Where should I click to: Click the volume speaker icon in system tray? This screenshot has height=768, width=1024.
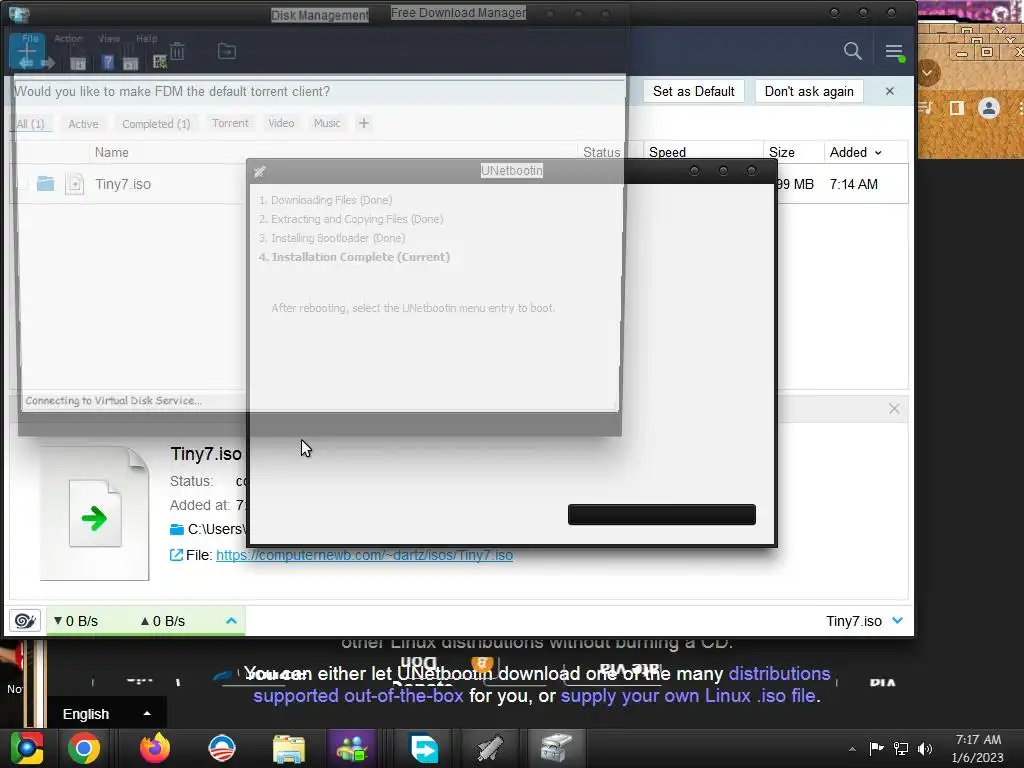pyautogui.click(x=925, y=748)
